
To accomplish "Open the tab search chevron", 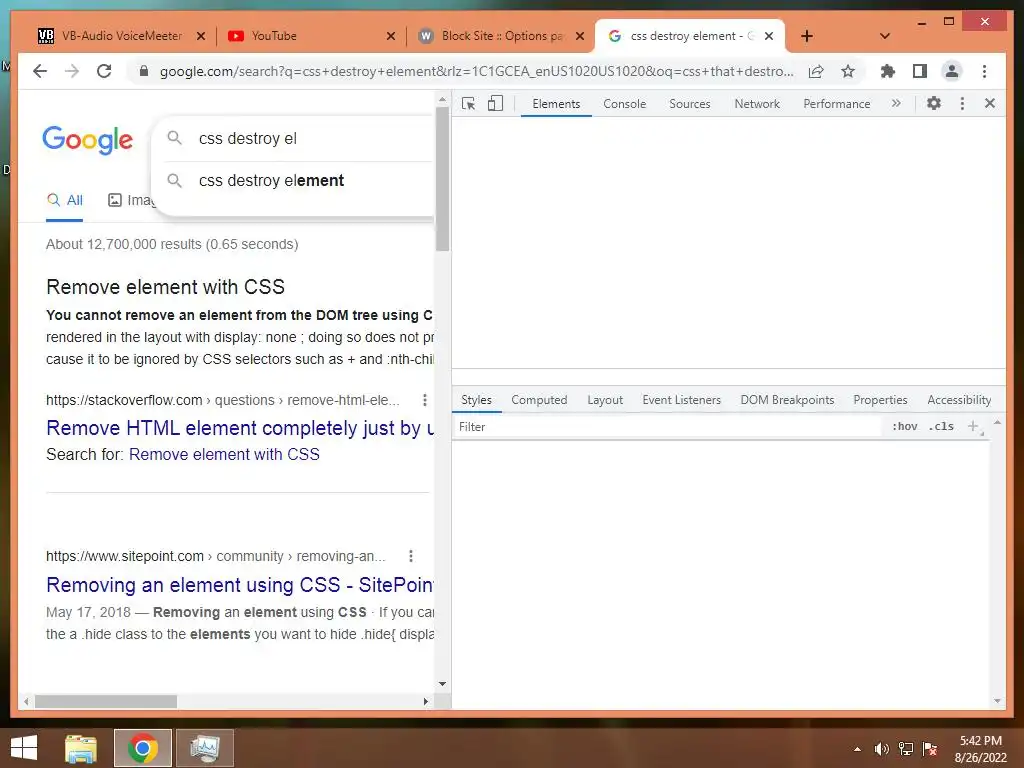I will pos(885,36).
